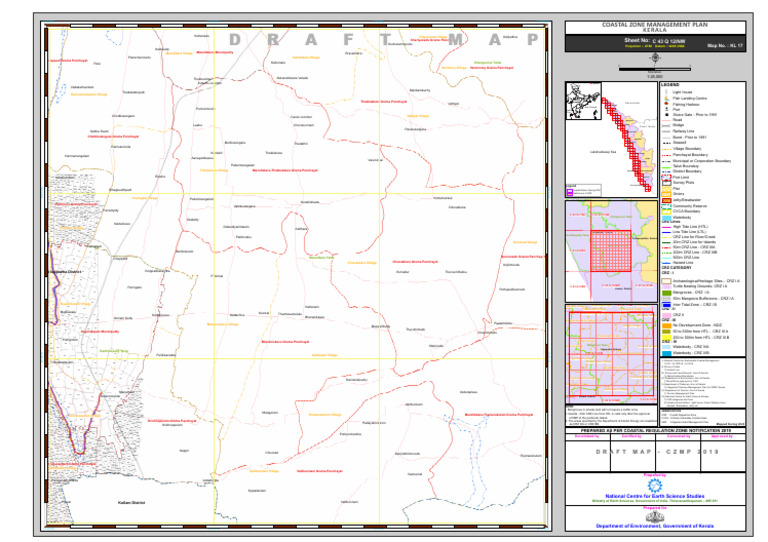Click the Sluice Gate legend symbol
Screen dimensions: 768x542
(666, 115)
